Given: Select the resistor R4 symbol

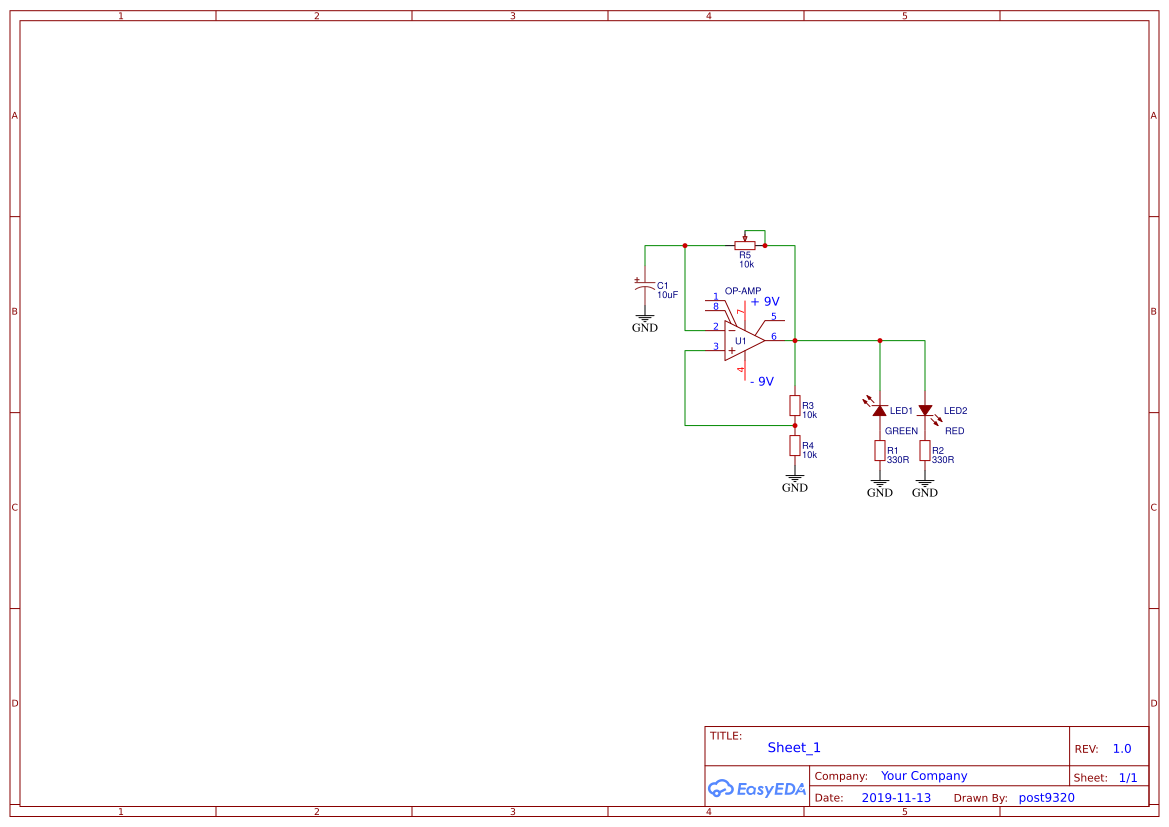Looking at the screenshot, I should [793, 447].
